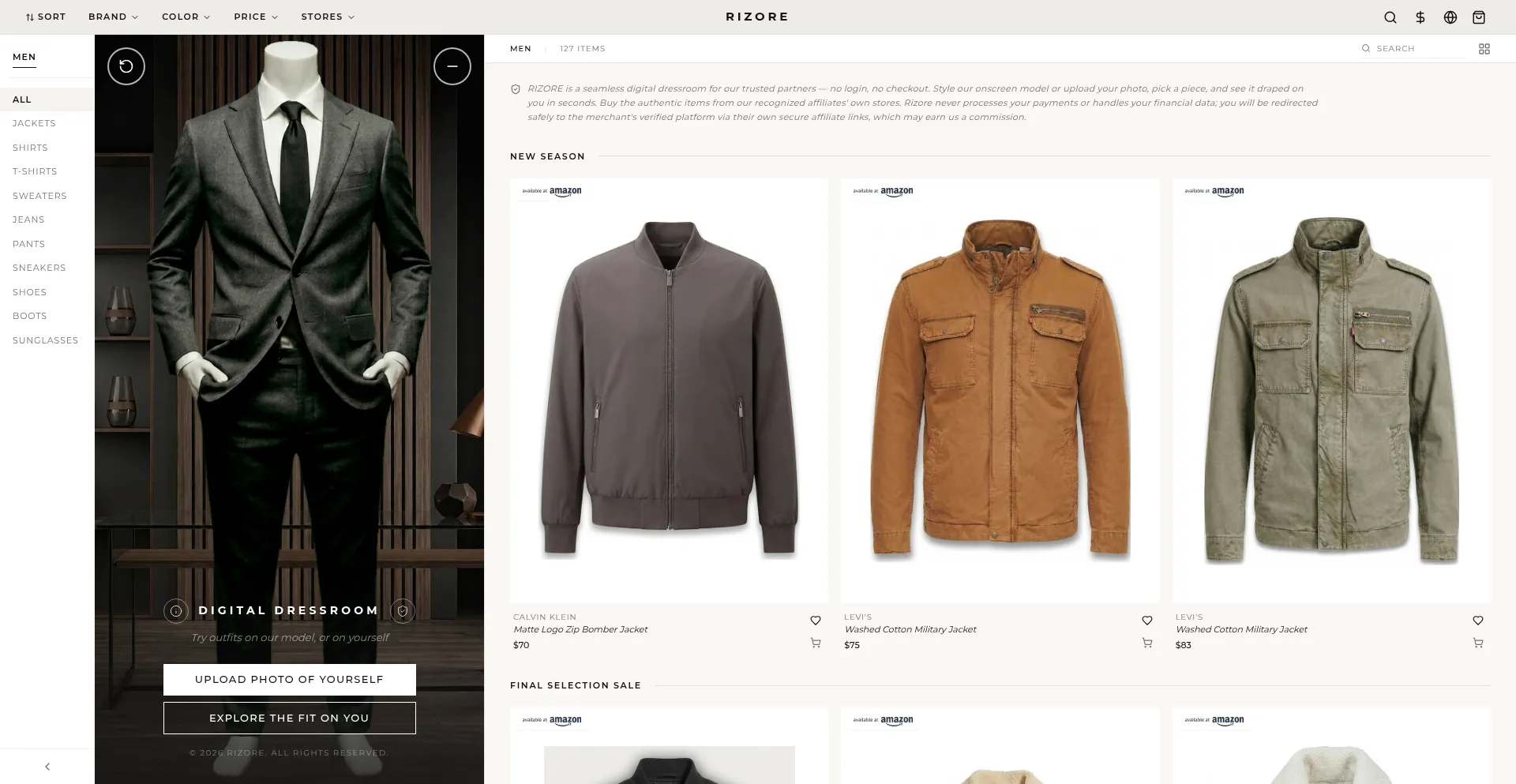Click the product search input field
This screenshot has height=784, width=1516.
pyautogui.click(x=1419, y=49)
